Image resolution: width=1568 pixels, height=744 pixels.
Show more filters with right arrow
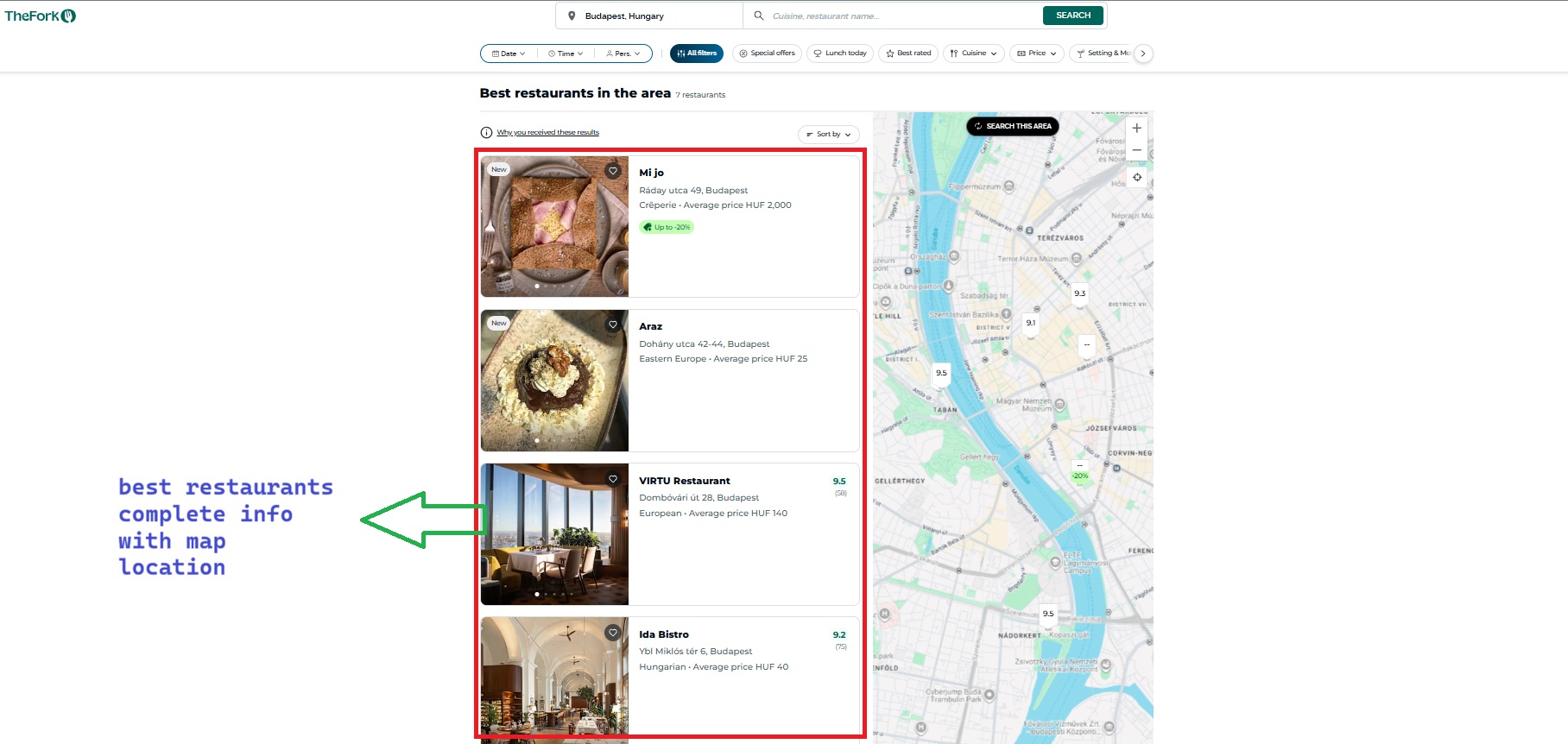pos(1143,54)
